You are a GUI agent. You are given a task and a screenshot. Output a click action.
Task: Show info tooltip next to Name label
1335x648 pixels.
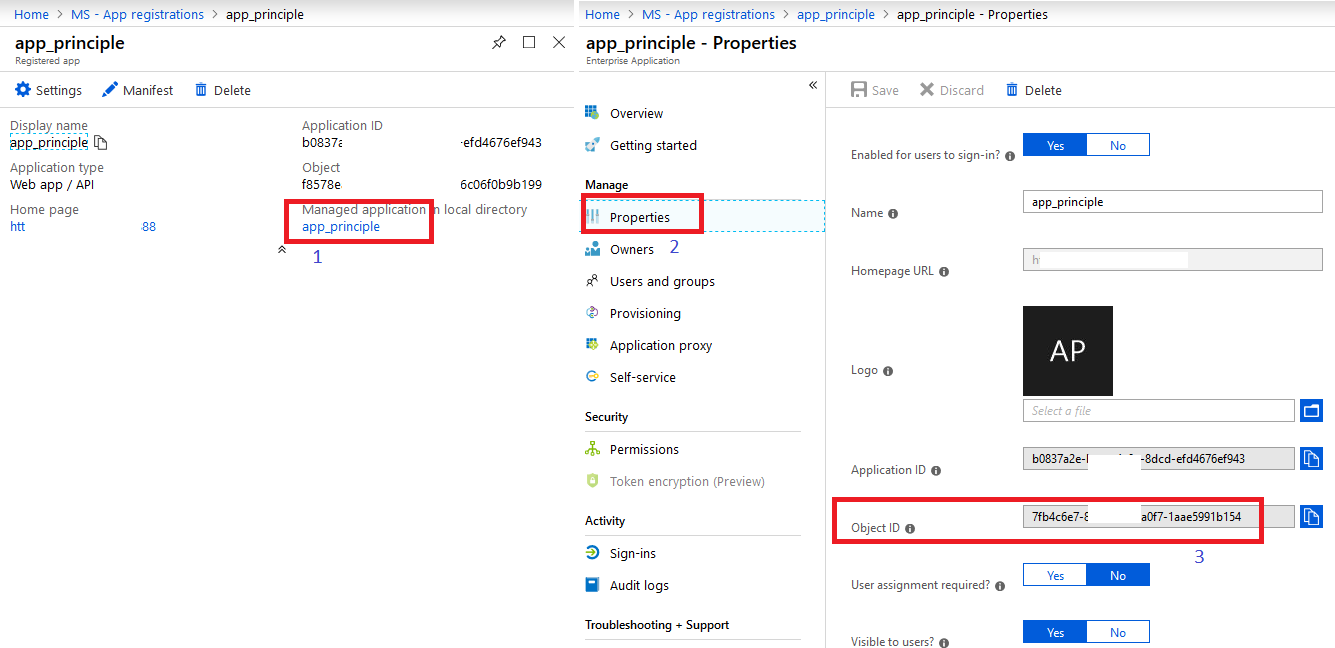click(893, 214)
